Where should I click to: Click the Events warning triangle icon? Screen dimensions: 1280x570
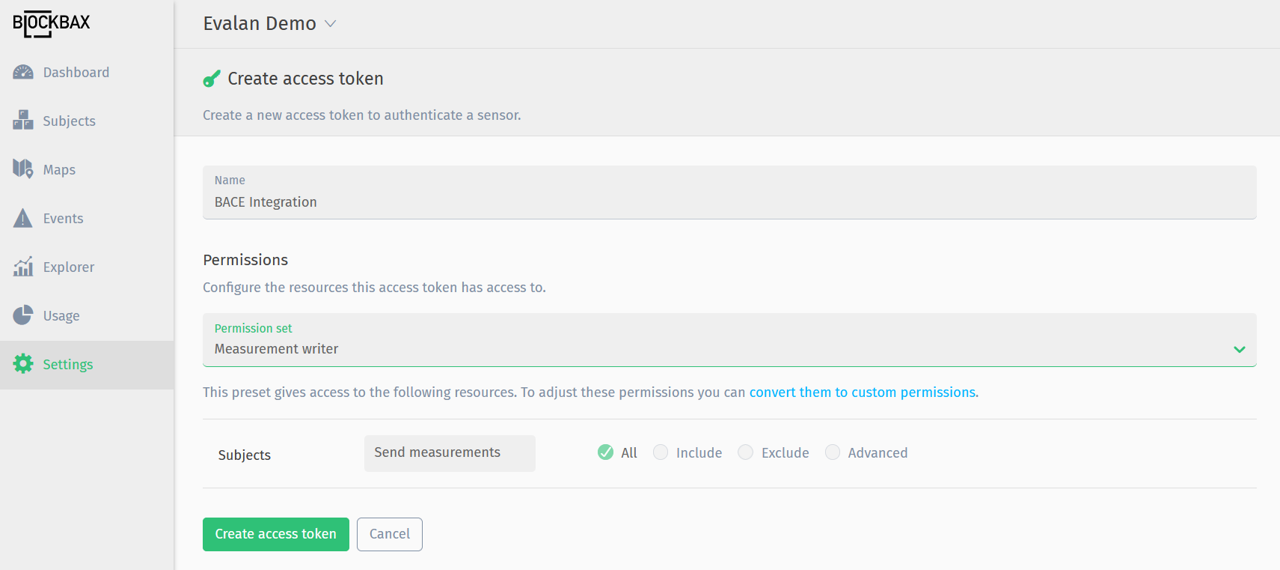23,218
